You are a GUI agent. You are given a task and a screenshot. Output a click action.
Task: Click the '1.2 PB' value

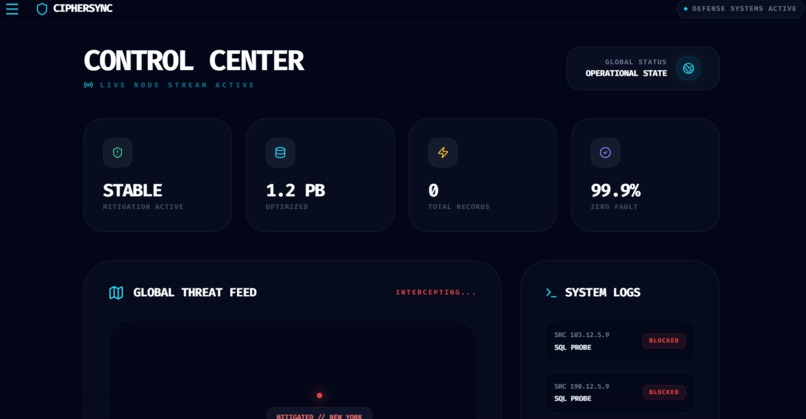click(296, 191)
